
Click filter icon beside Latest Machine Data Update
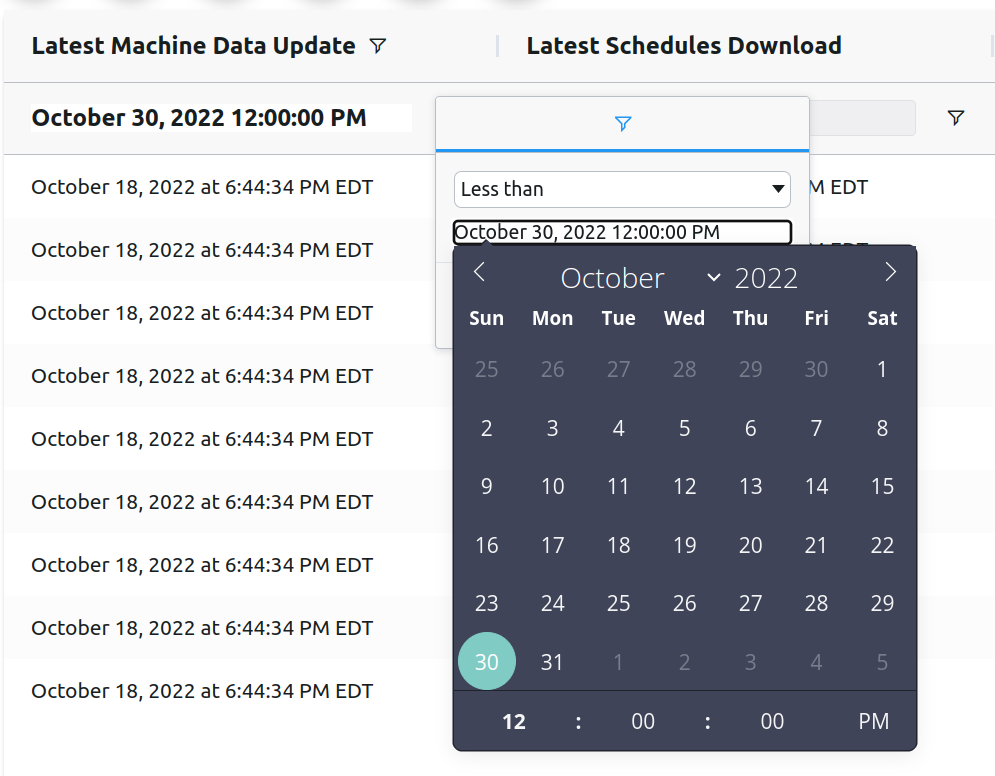click(x=378, y=46)
